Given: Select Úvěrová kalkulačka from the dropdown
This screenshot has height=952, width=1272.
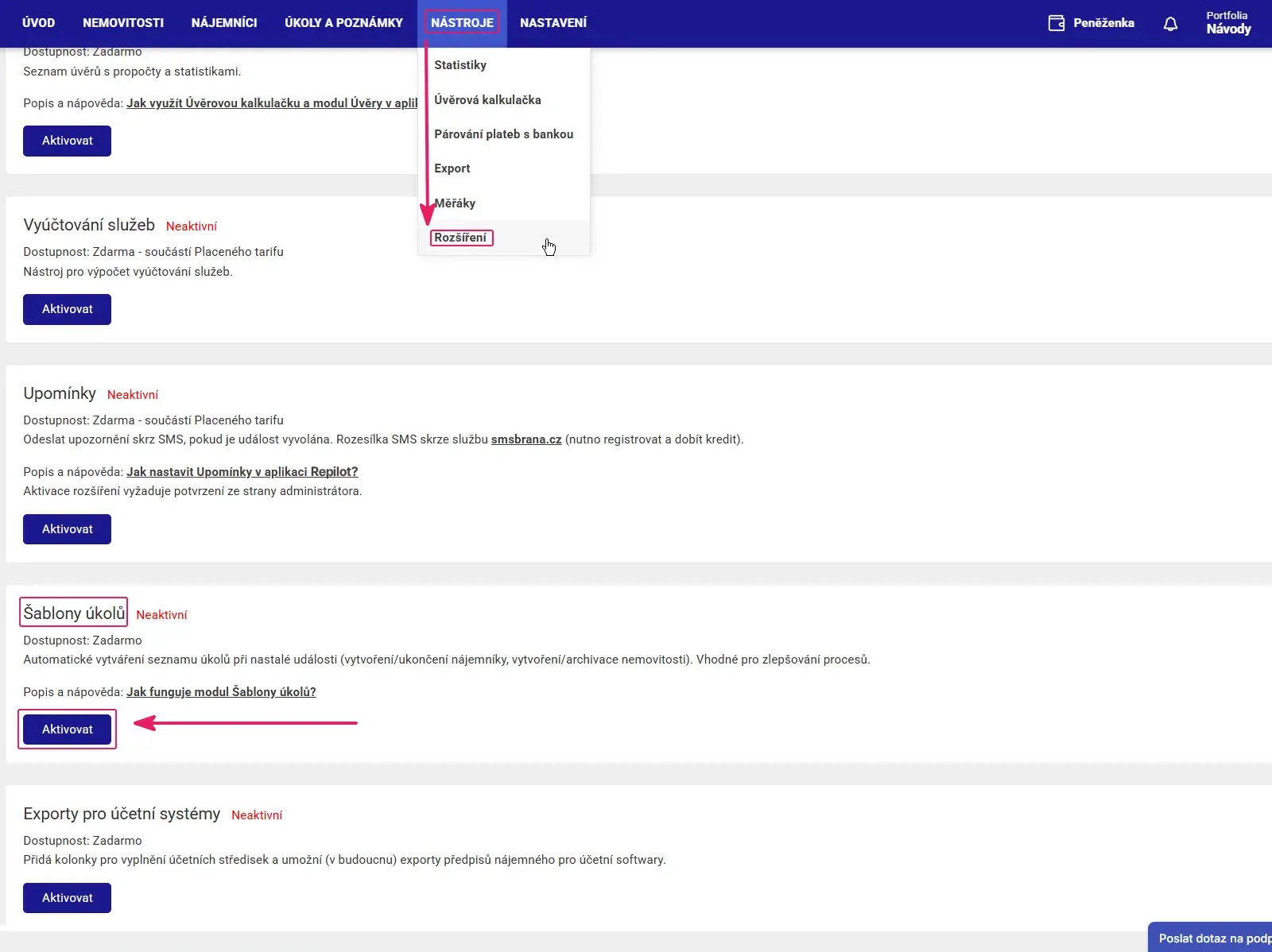Looking at the screenshot, I should [504, 100].
